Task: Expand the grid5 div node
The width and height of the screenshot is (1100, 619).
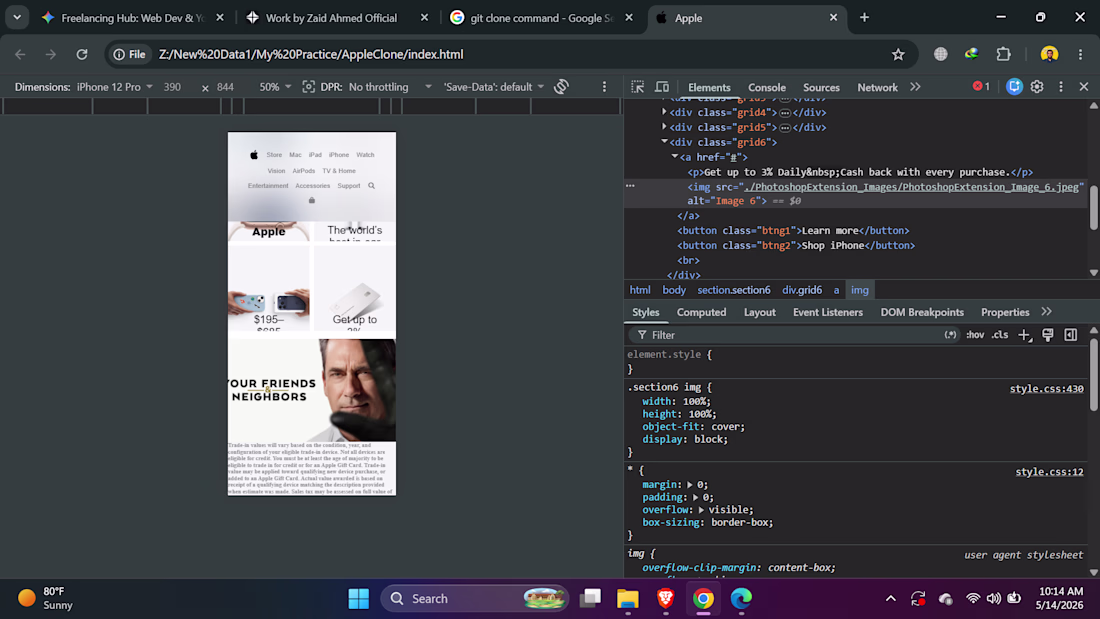Action: point(664,127)
